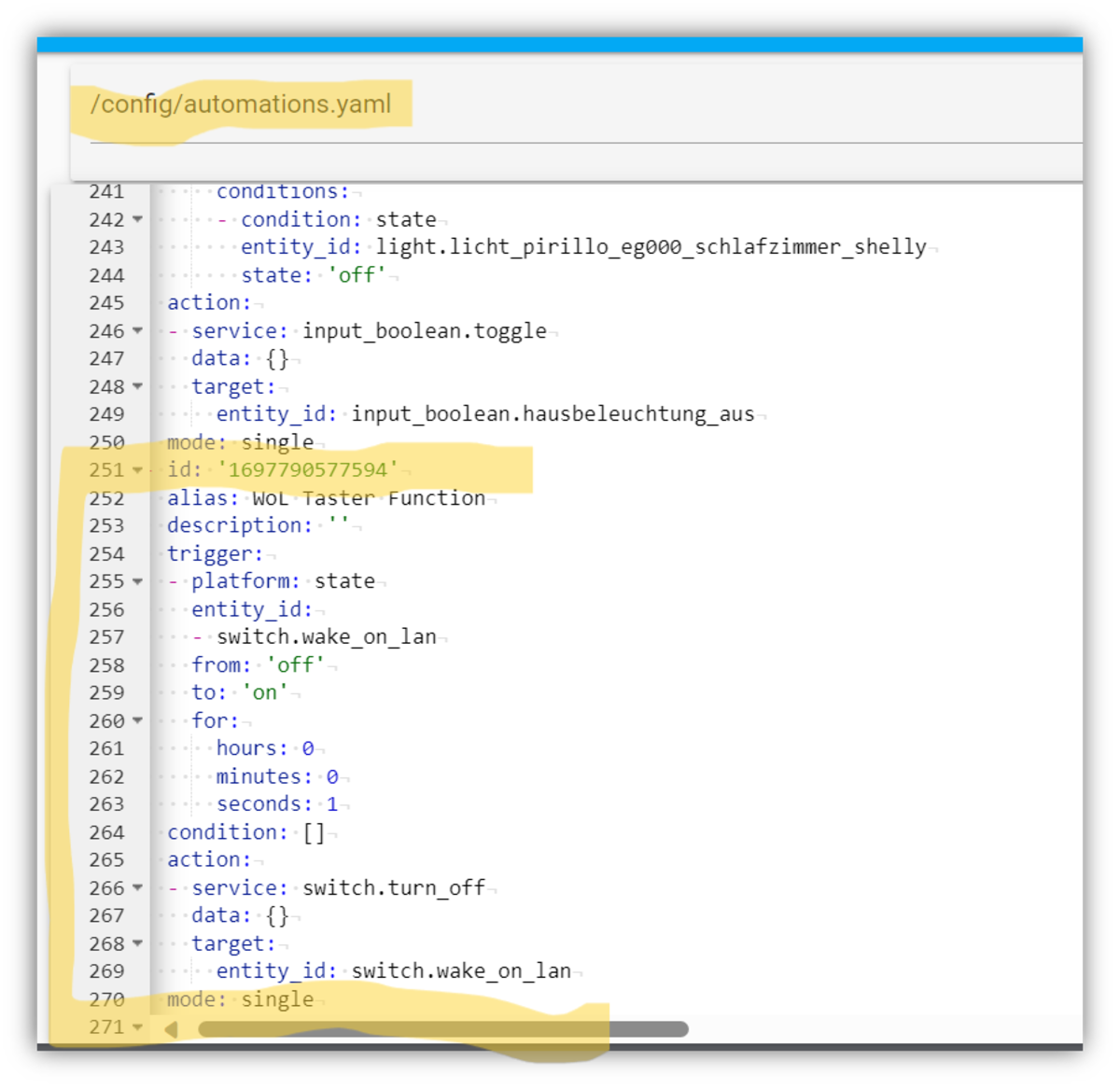Click the 'seconds: 1' value line

click(277, 804)
